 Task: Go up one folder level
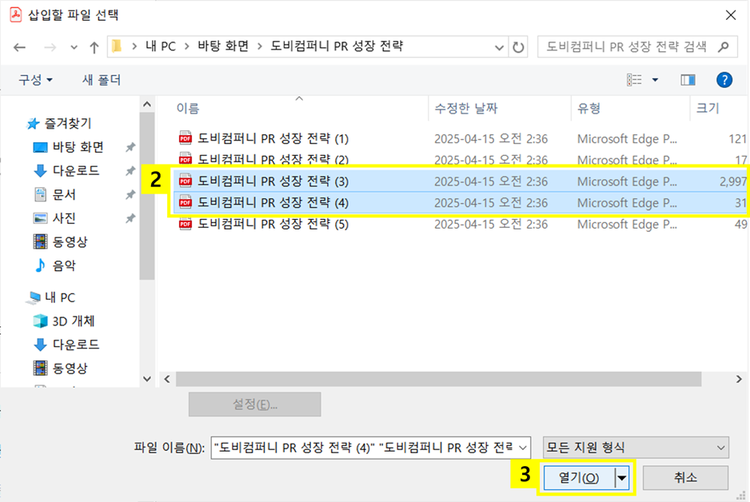tap(94, 47)
